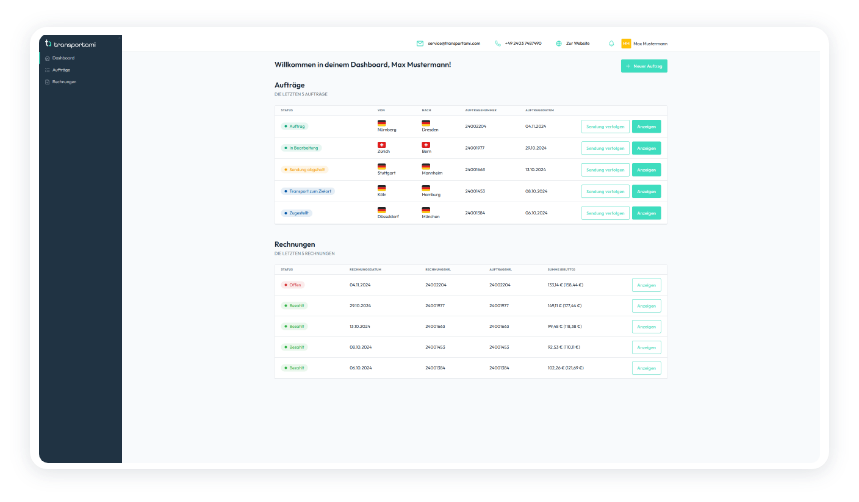Open Rechnungen in the sidebar
The height and width of the screenshot is (502, 859).
coord(64,82)
